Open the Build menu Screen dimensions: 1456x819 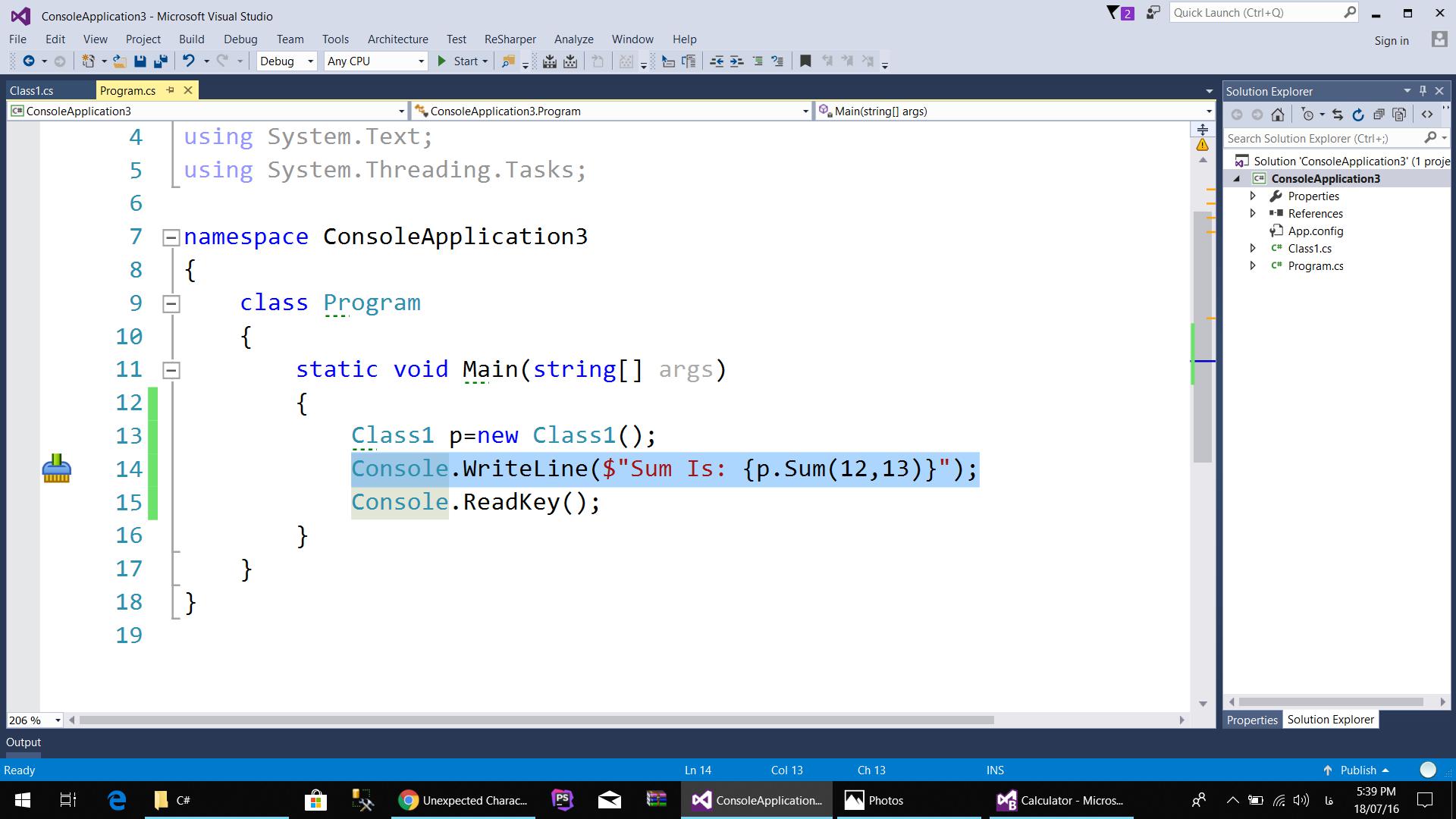coord(192,39)
